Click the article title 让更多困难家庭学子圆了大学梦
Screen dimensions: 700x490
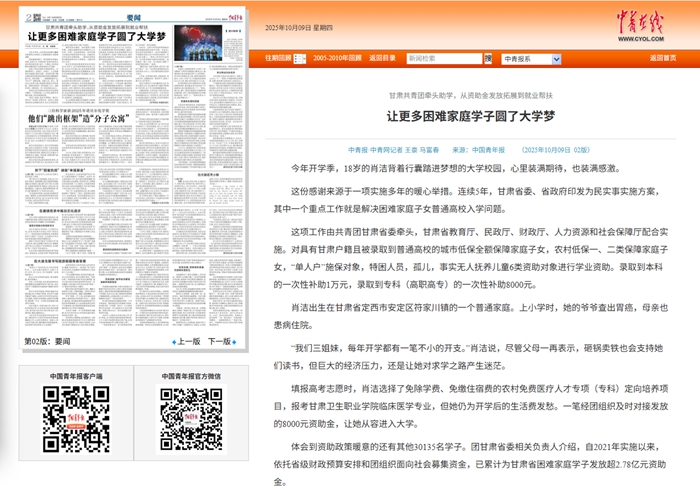pyautogui.click(x=470, y=117)
